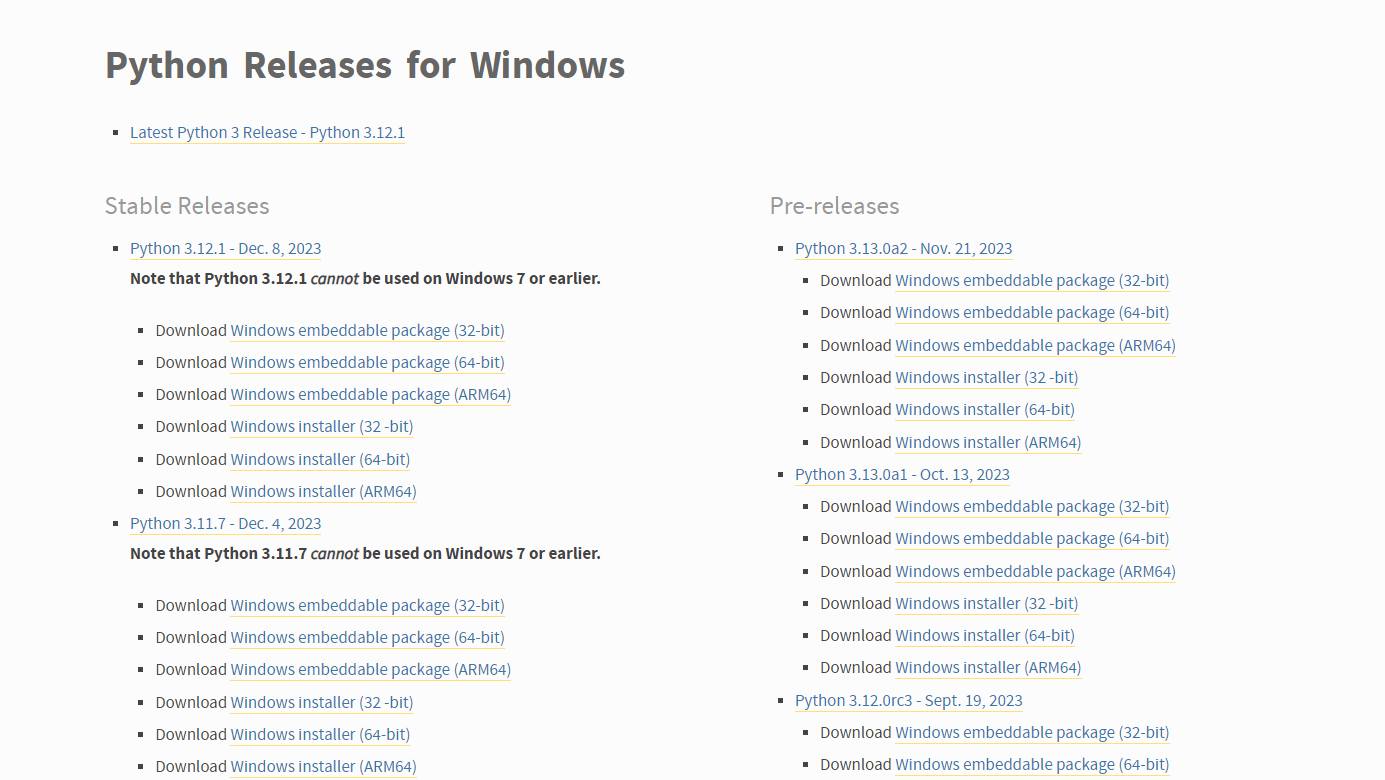Image resolution: width=1385 pixels, height=780 pixels.
Task: Download Python 3.13.0a1 Windows installer (ARM64)
Action: (x=988, y=668)
